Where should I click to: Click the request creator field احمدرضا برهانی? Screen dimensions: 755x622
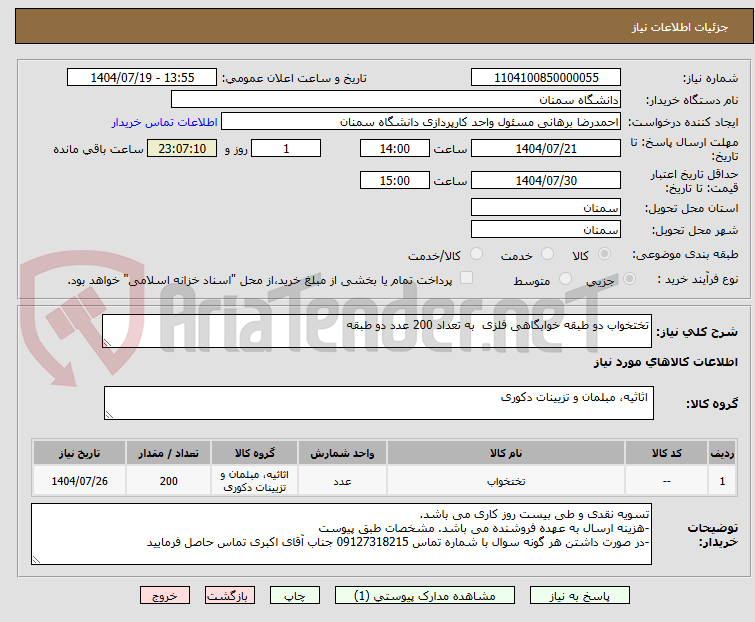point(421,122)
